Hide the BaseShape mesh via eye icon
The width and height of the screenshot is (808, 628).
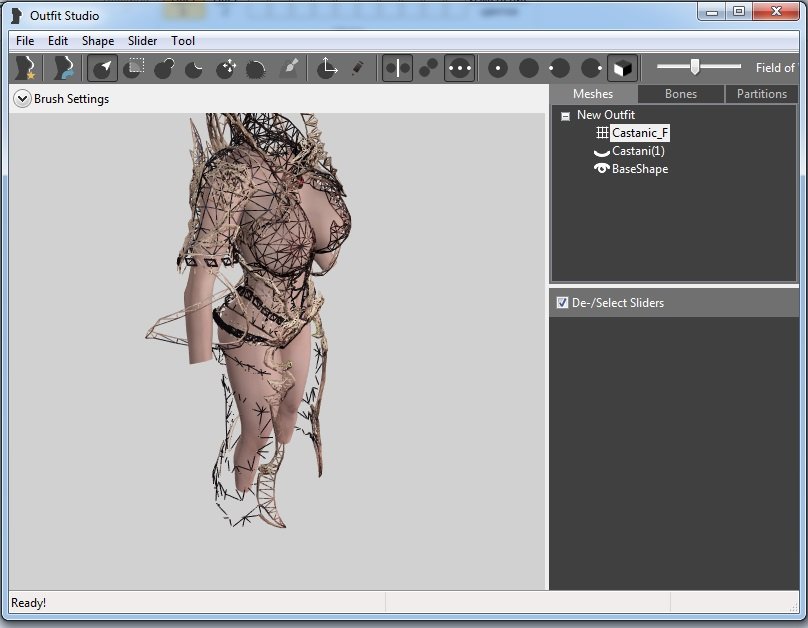602,169
